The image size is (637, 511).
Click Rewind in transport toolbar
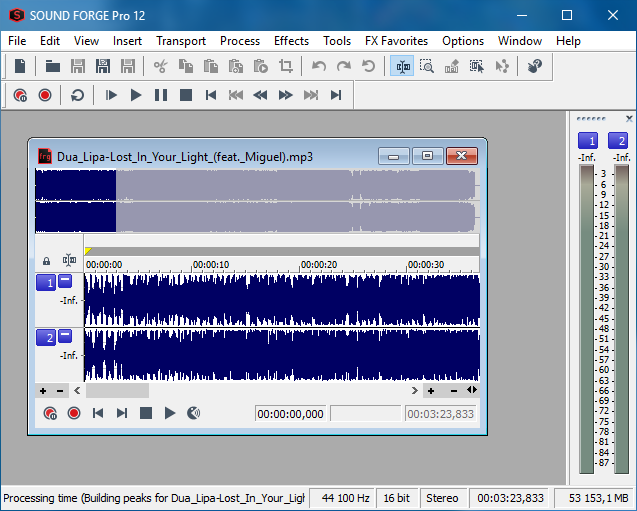[260, 95]
